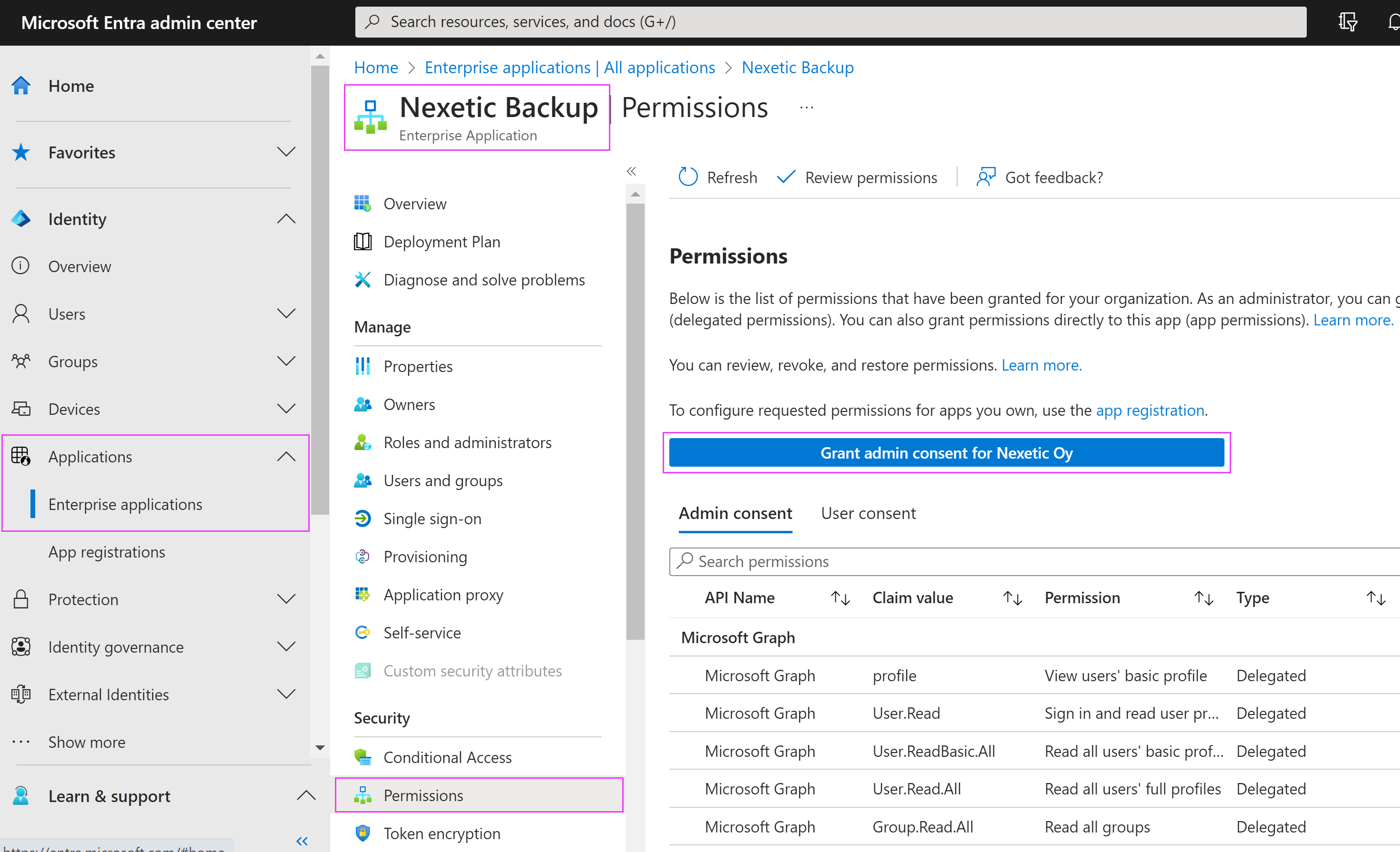Collapse the Applications section chevron

coord(286,456)
